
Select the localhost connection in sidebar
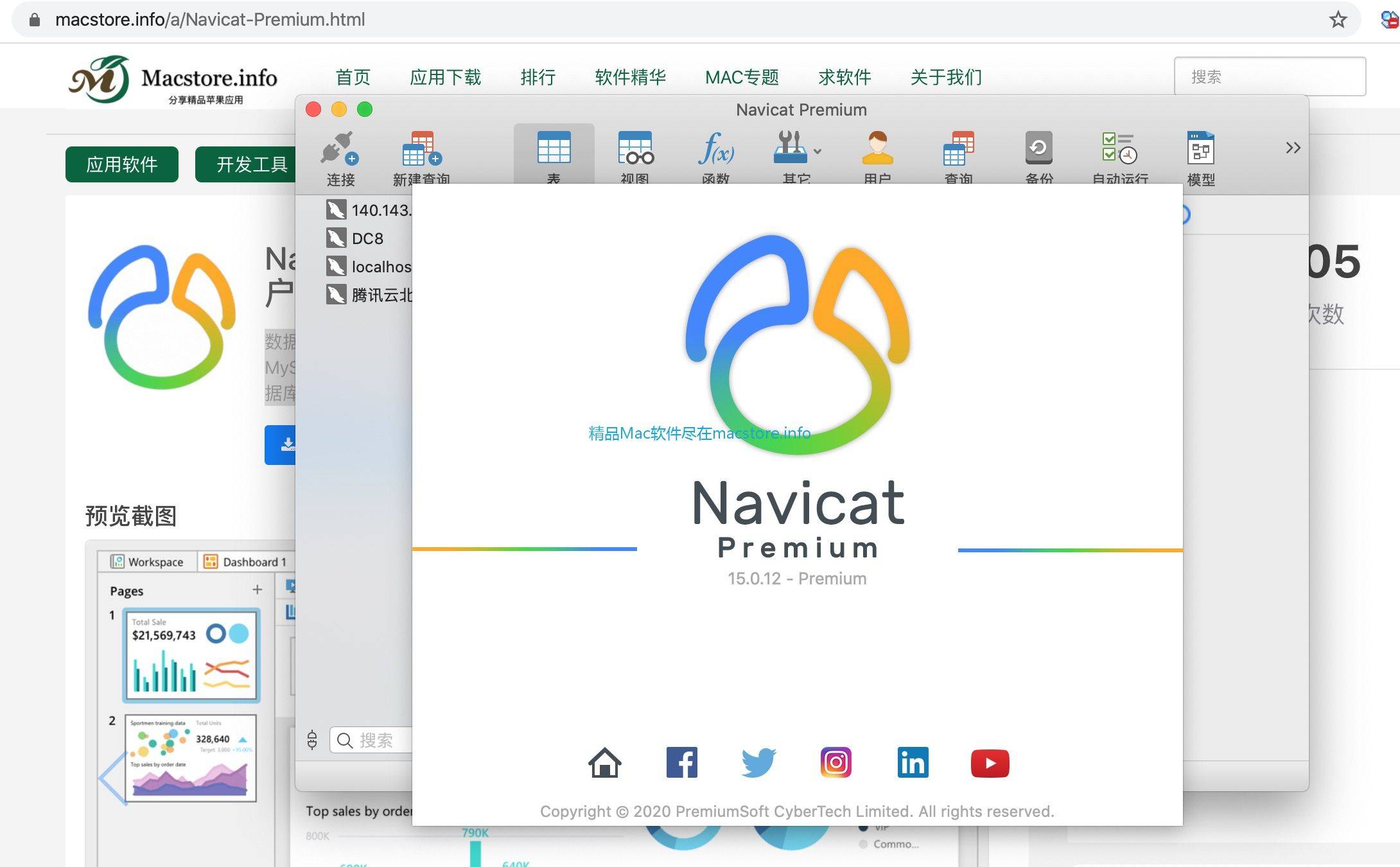[369, 267]
